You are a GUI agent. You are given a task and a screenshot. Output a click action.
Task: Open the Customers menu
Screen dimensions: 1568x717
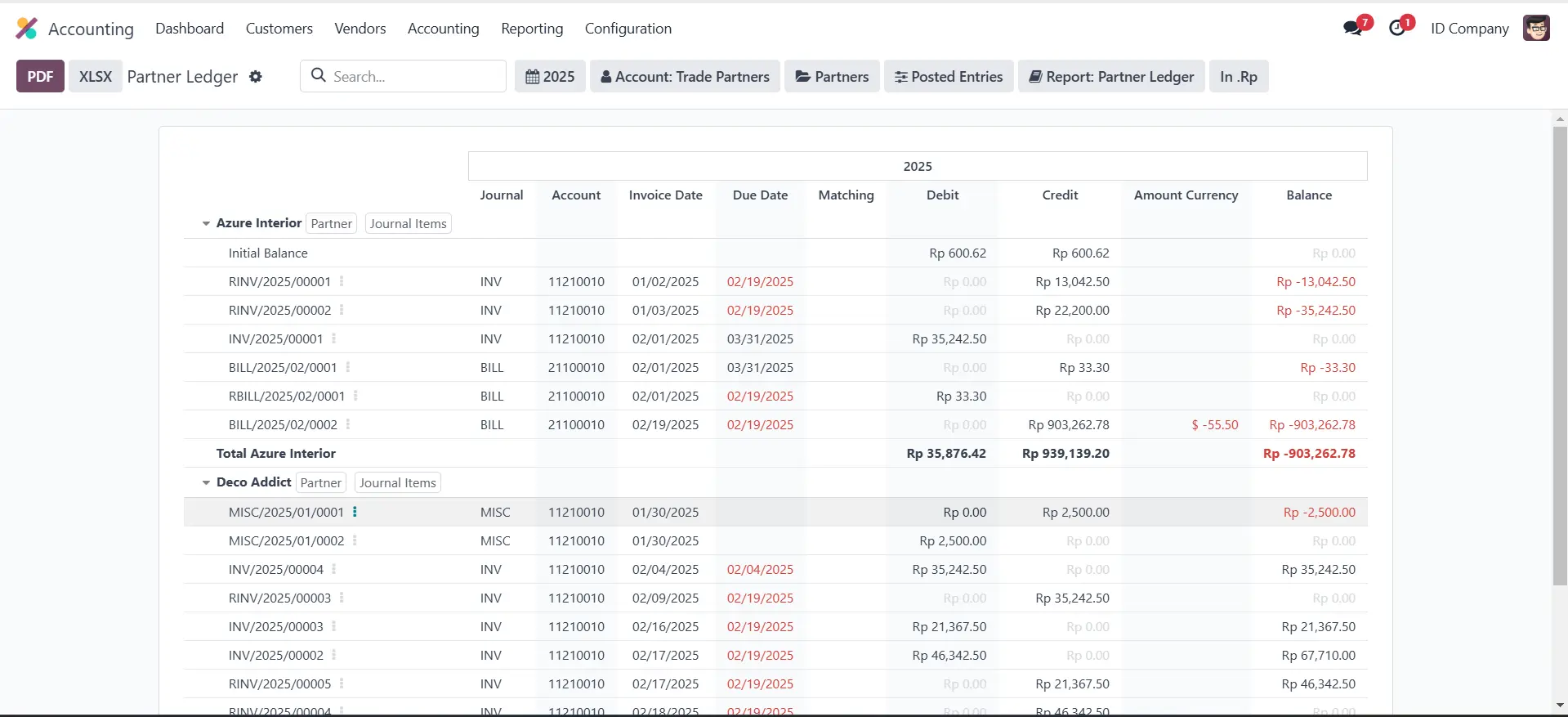(x=279, y=29)
